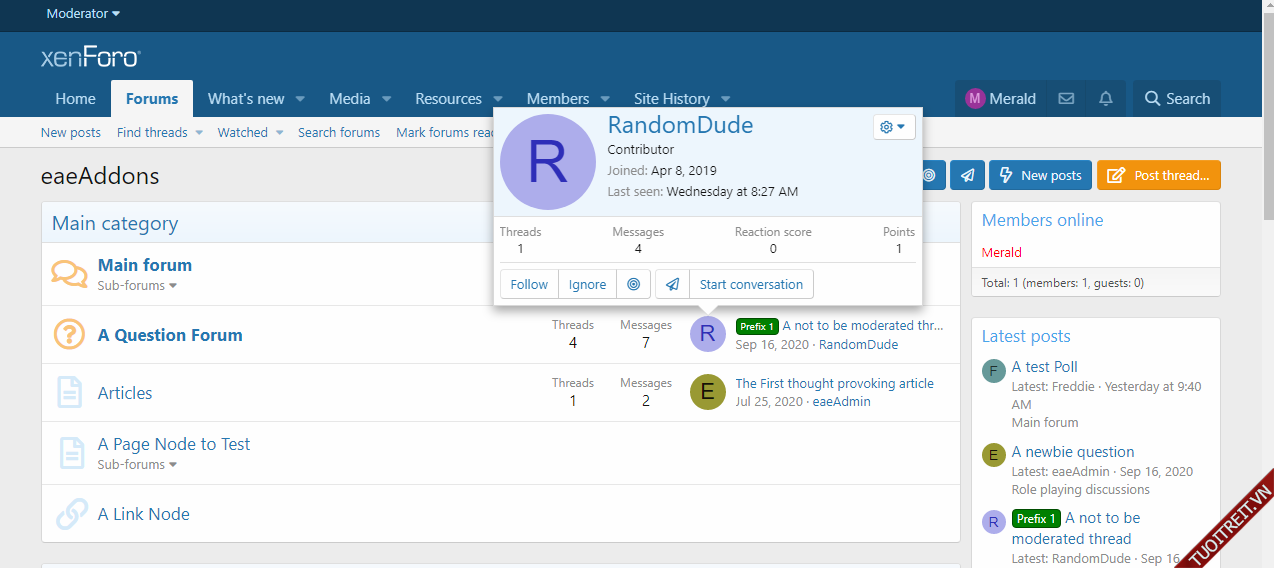Click the Link Node chain icon
This screenshot has height=568, width=1274.
click(71, 514)
